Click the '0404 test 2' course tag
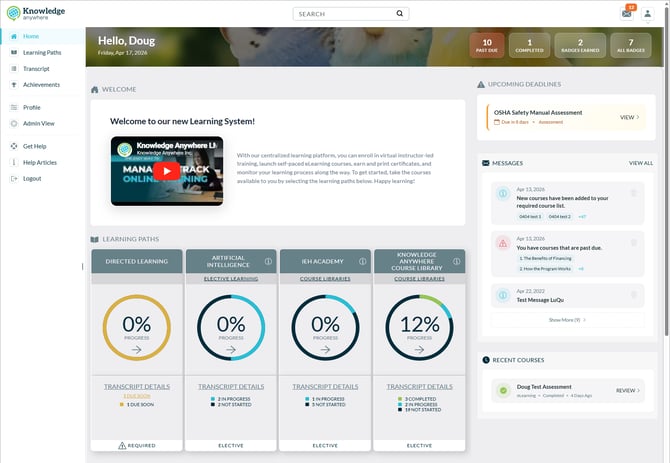 tap(559, 217)
